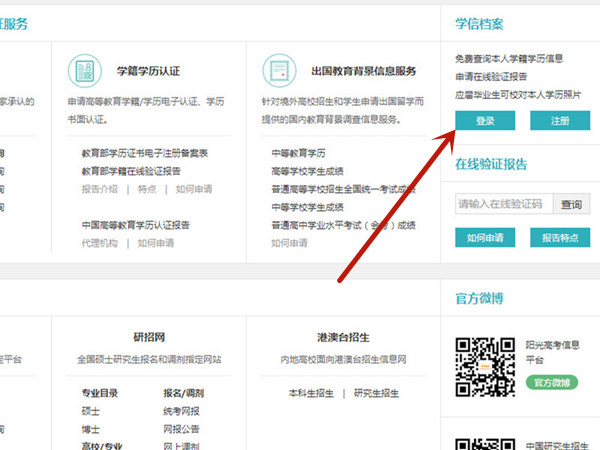Click the 登录 button
The image size is (600, 450).
coord(485,121)
